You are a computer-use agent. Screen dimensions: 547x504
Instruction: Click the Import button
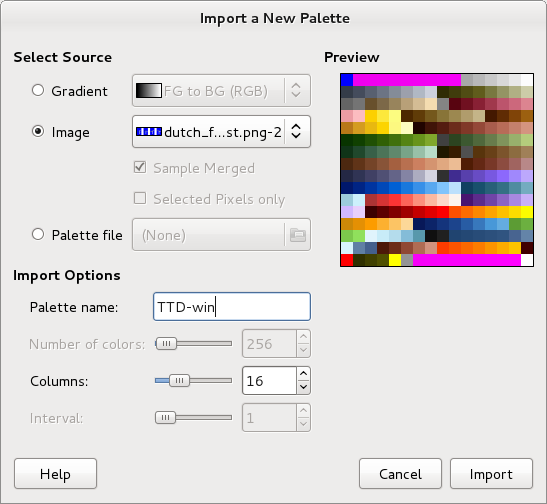[x=491, y=474]
